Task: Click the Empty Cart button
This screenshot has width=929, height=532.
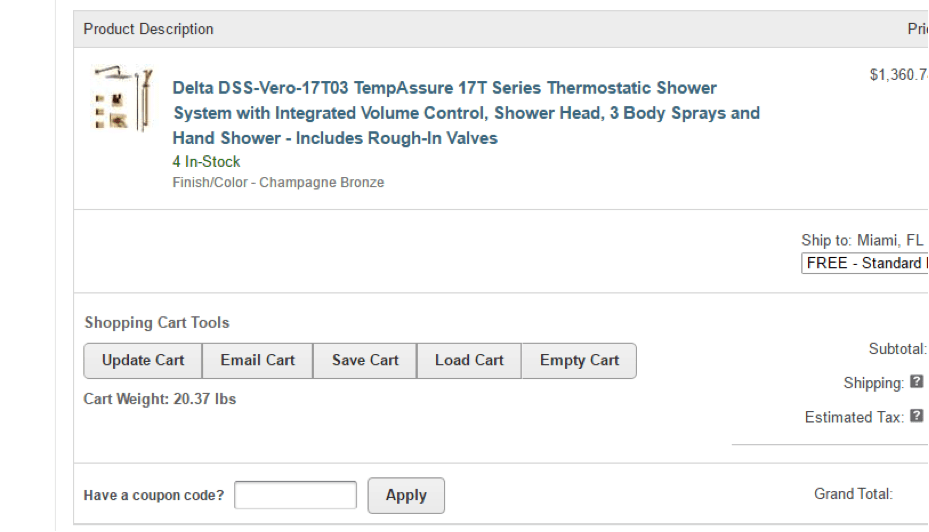Action: tap(579, 360)
